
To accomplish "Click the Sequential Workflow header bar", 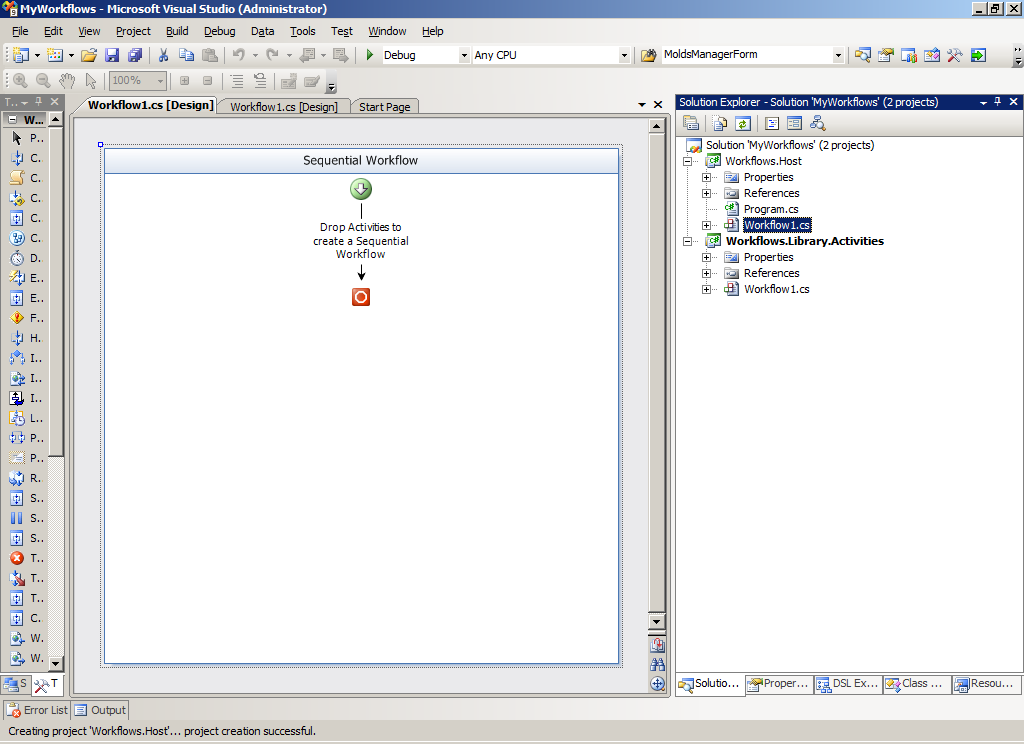I will (361, 160).
